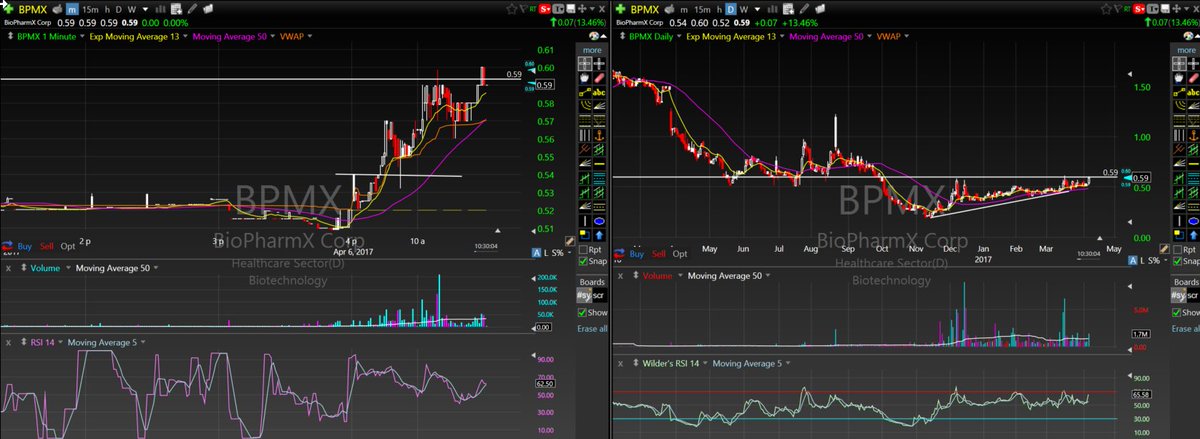Select W weekly timeframe on right chart

(x=743, y=9)
